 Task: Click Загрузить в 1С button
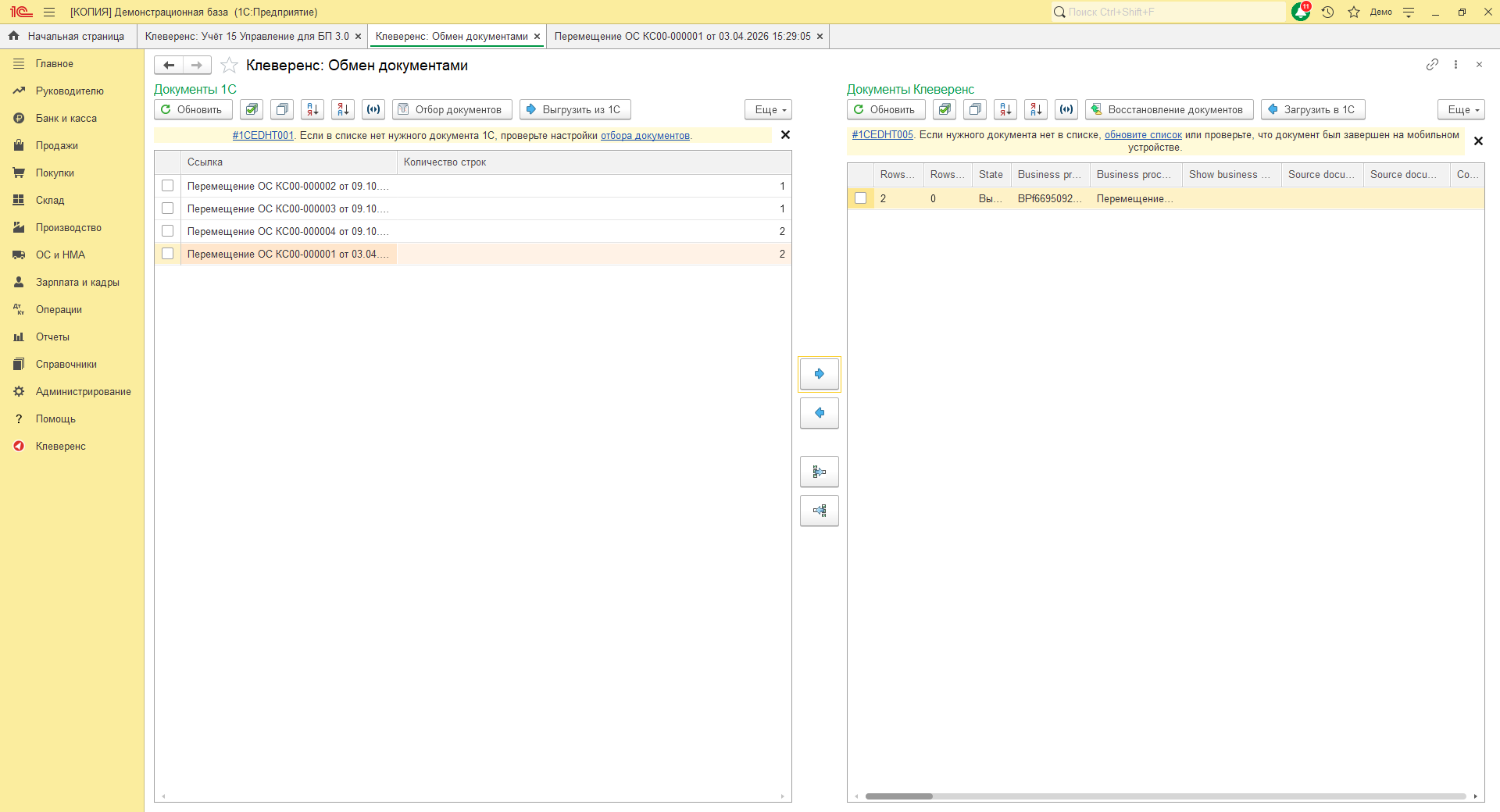click(x=1312, y=110)
